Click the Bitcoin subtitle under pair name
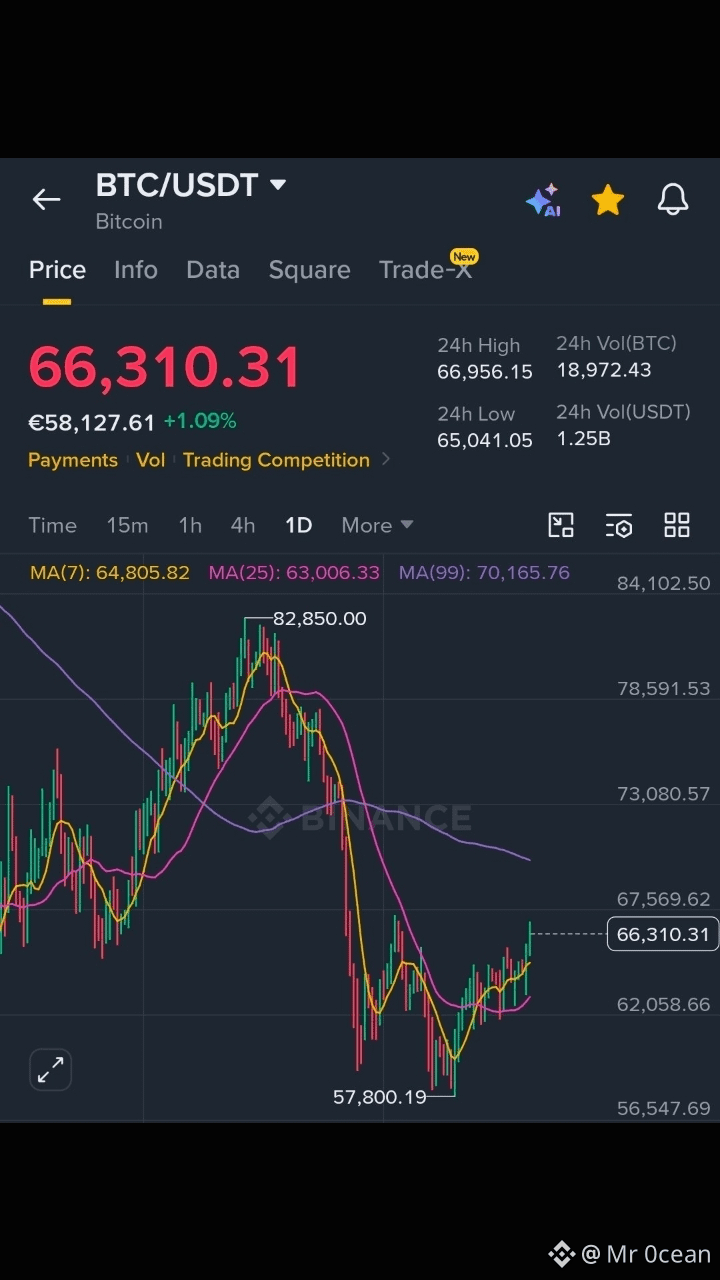Image resolution: width=720 pixels, height=1280 pixels. point(129,221)
